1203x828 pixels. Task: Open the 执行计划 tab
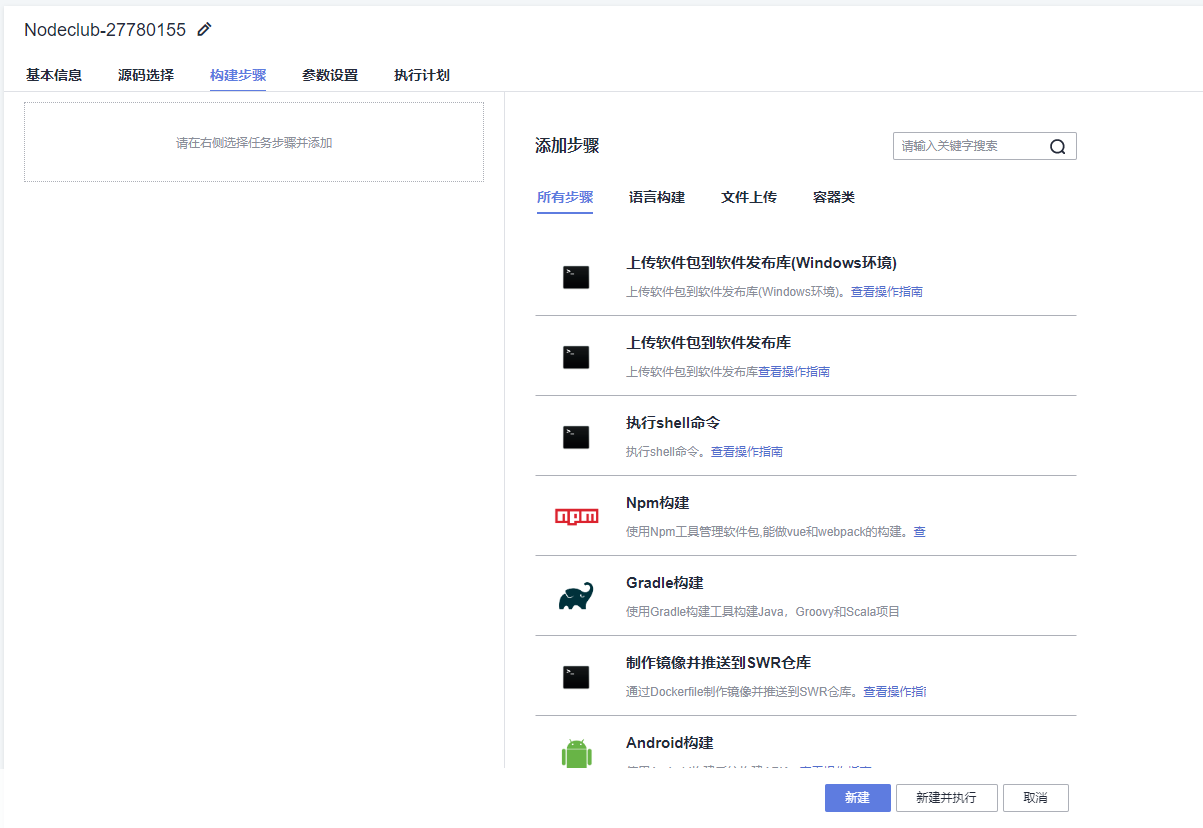(x=422, y=75)
